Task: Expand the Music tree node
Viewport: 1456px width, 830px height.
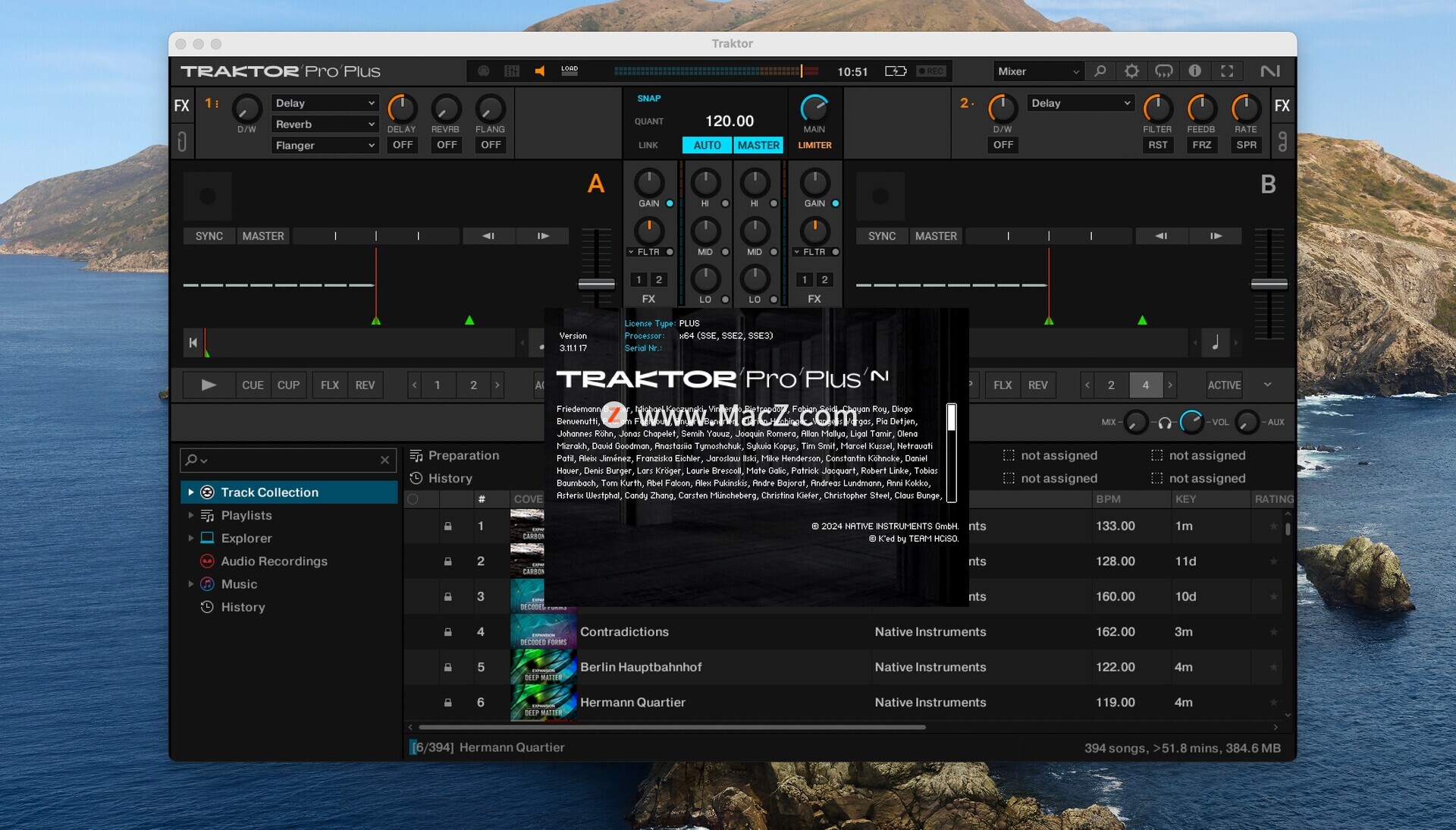Action: click(x=190, y=584)
